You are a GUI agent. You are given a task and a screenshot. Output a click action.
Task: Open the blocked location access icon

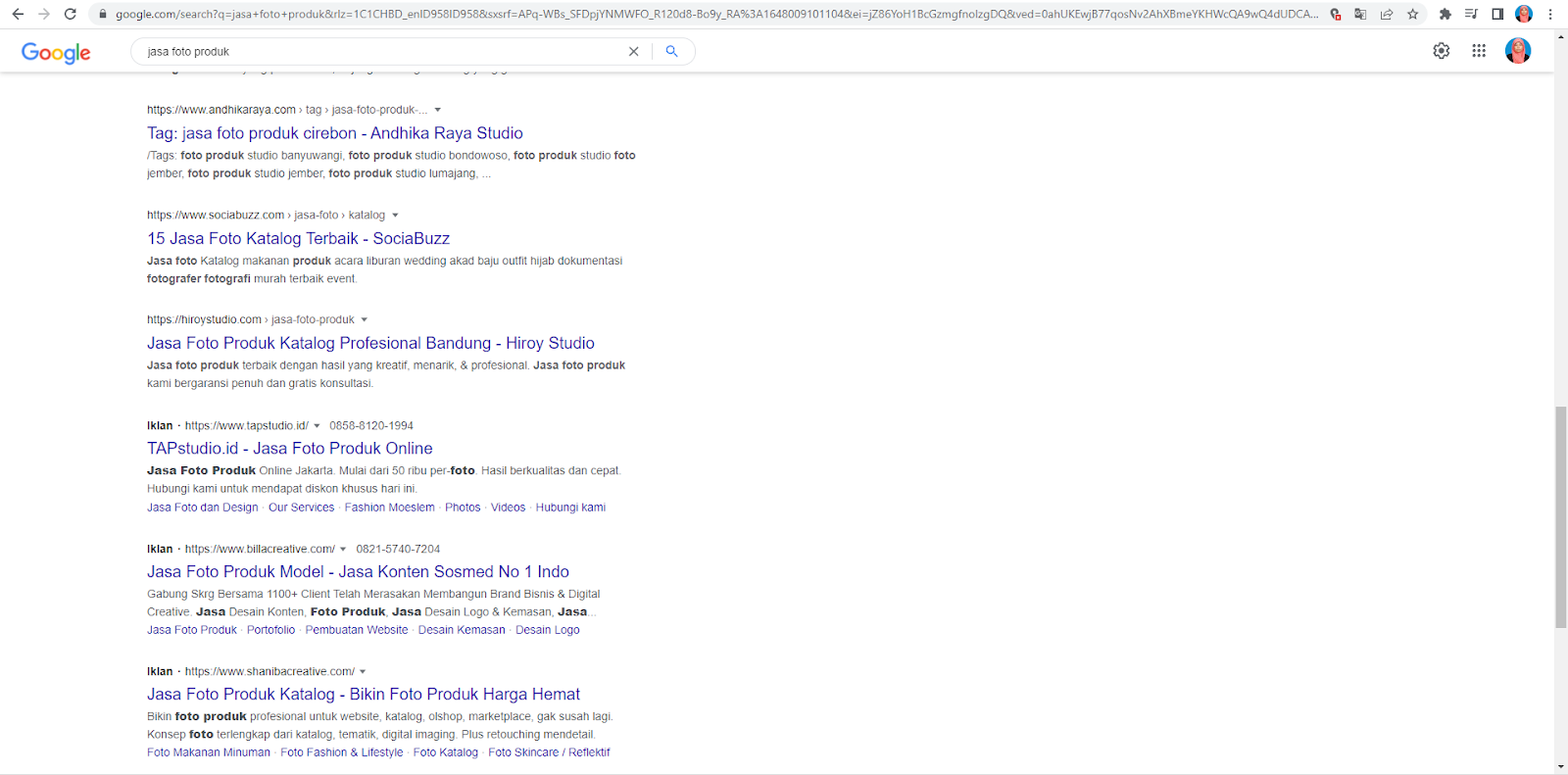(x=1335, y=14)
